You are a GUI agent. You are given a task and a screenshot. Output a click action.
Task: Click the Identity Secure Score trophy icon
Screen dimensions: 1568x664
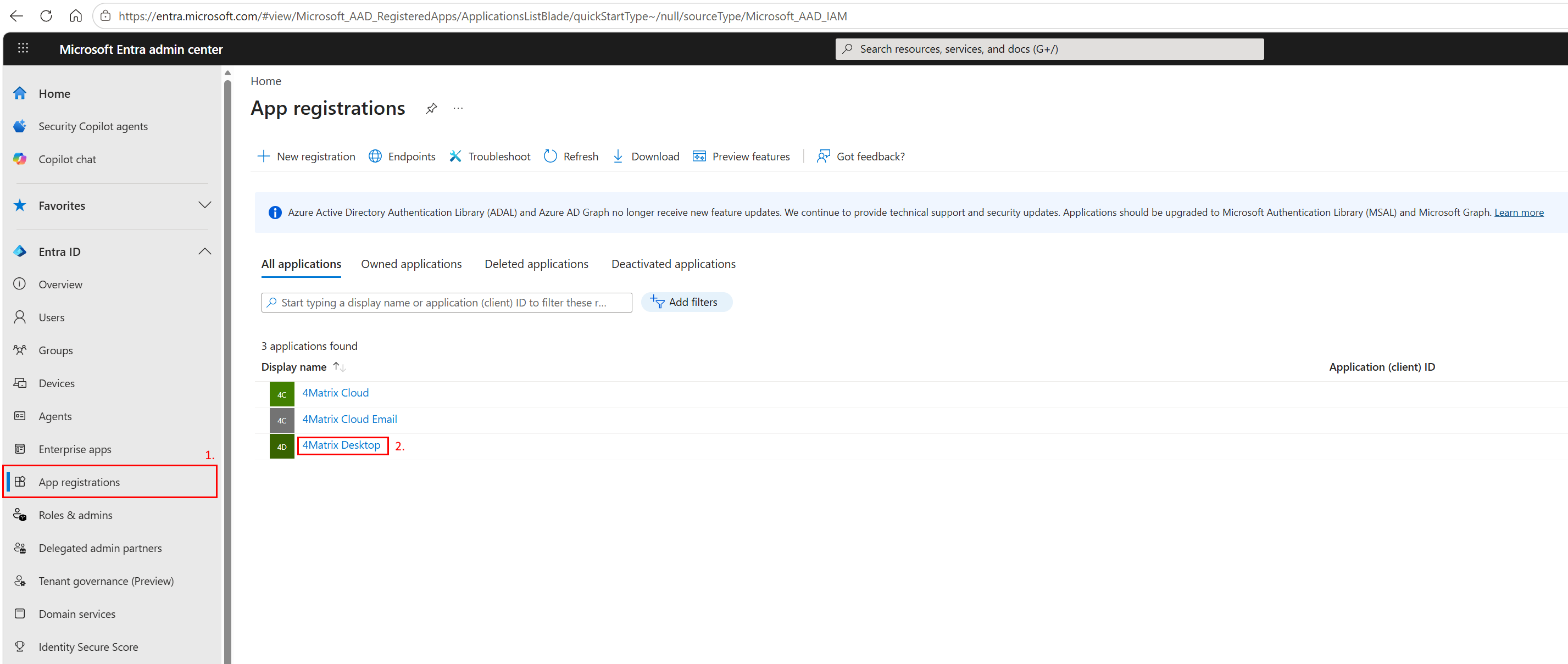point(20,646)
